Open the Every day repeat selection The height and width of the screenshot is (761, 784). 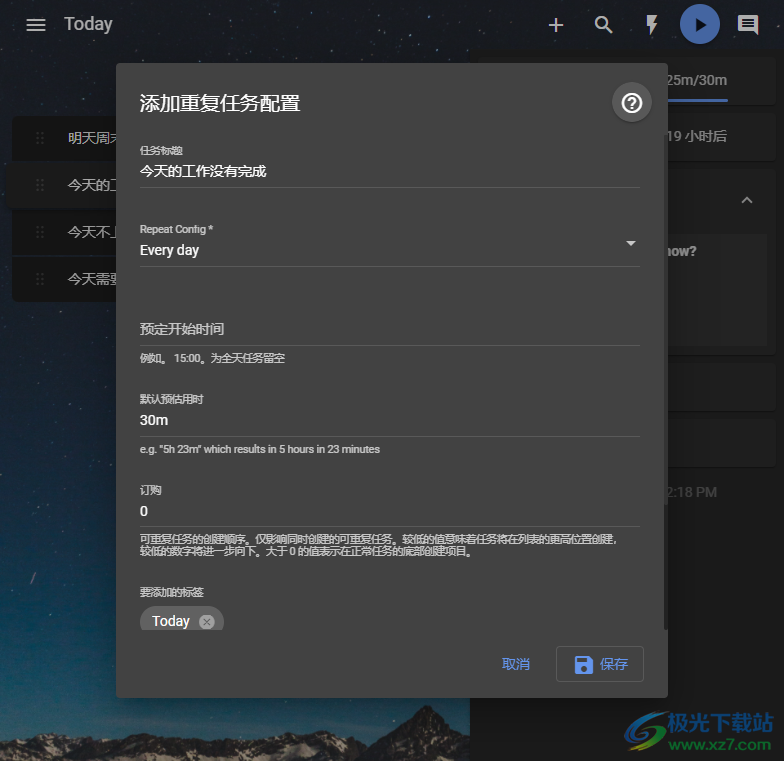[380, 250]
